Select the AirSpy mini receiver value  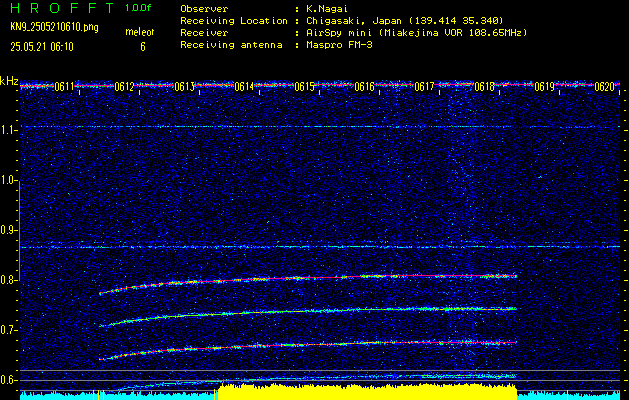(x=416, y=33)
